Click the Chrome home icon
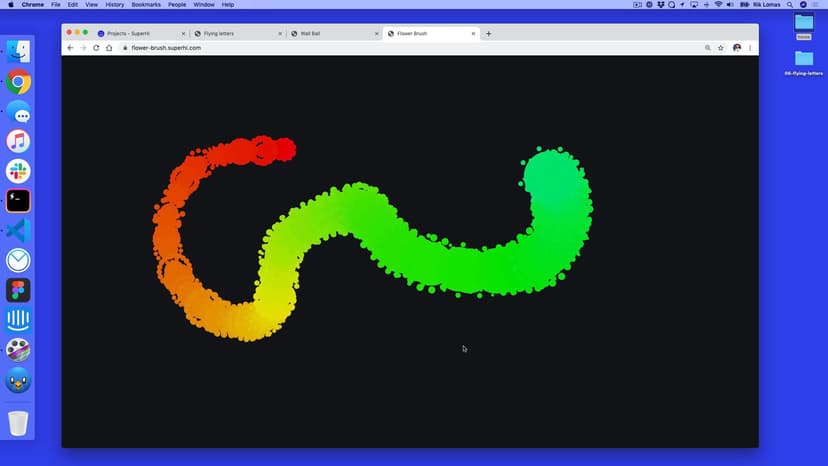 pos(109,48)
